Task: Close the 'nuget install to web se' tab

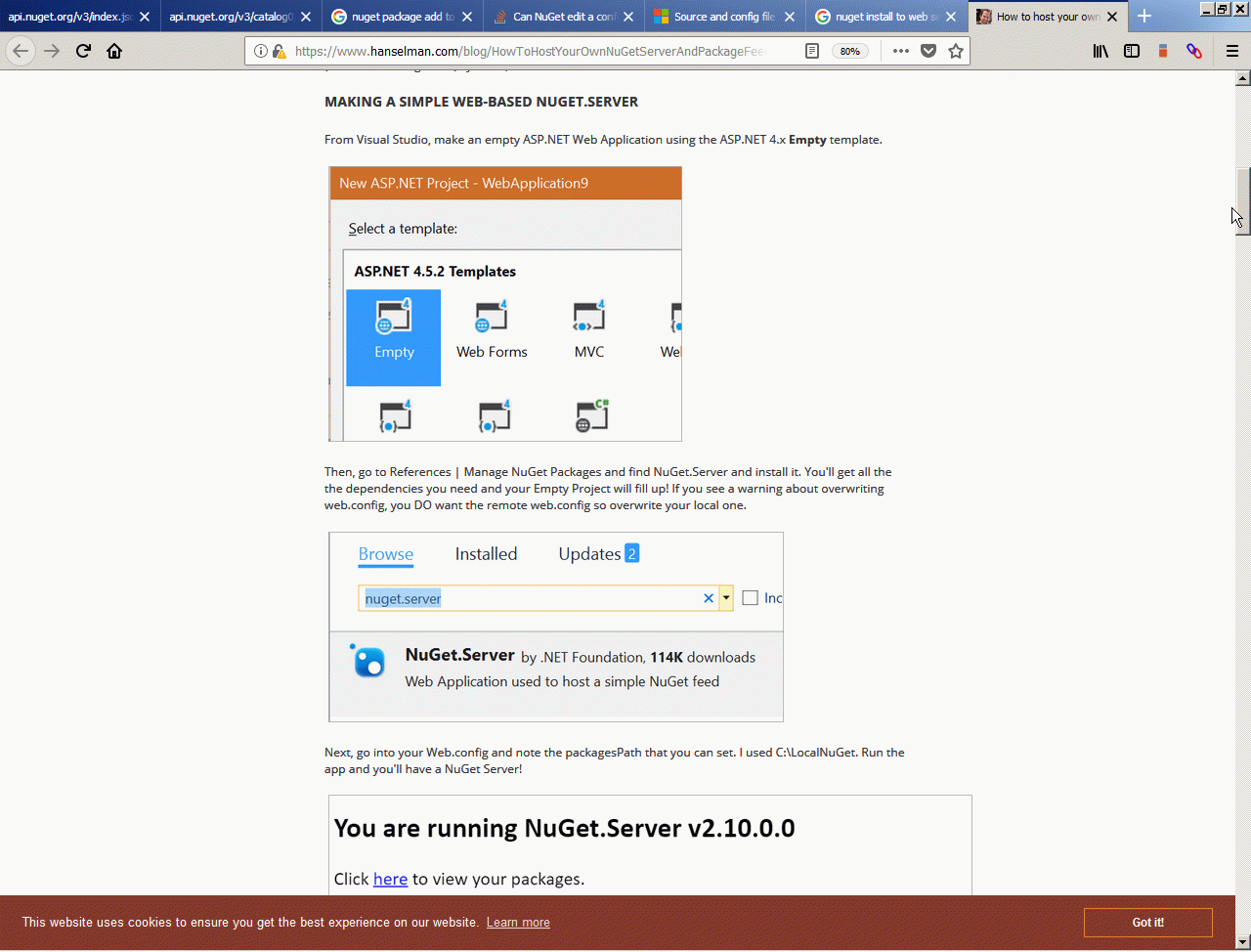Action: (951, 17)
